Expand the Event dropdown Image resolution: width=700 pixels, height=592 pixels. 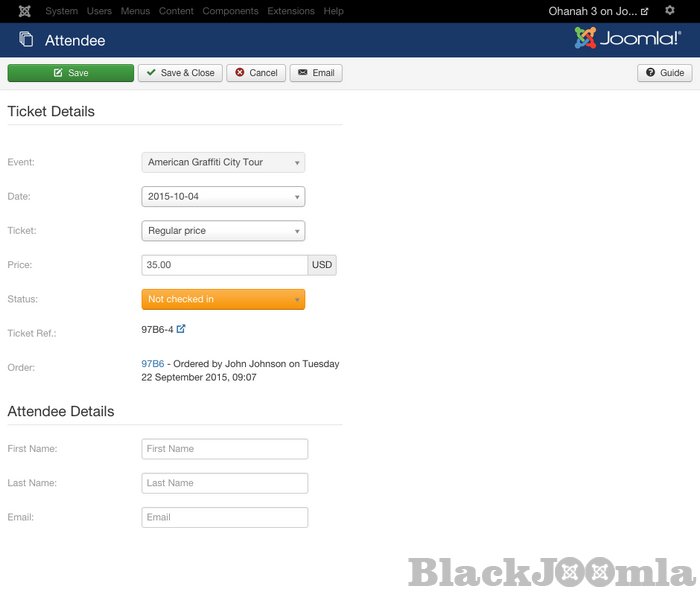[x=223, y=162]
